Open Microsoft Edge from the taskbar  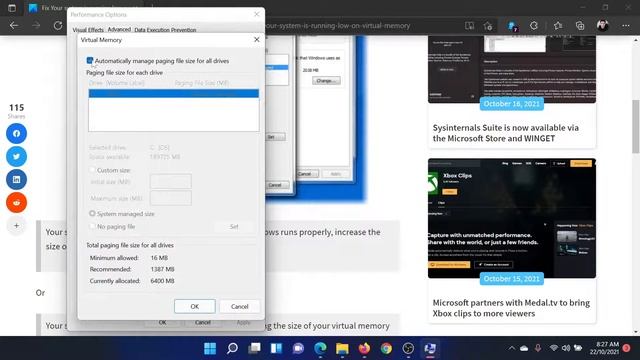[320, 348]
